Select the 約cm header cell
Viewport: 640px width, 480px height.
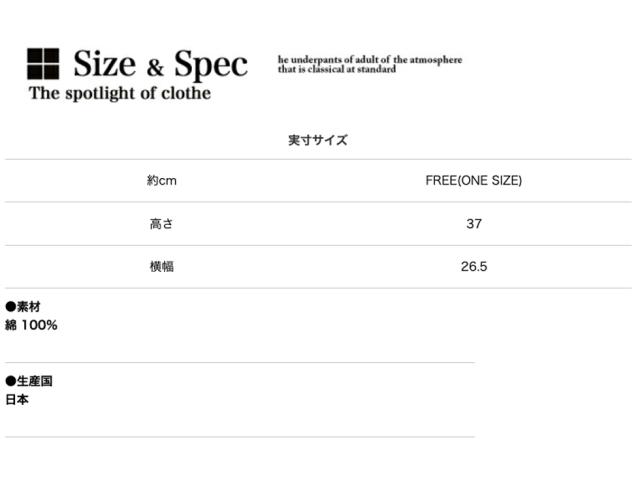(x=161, y=181)
